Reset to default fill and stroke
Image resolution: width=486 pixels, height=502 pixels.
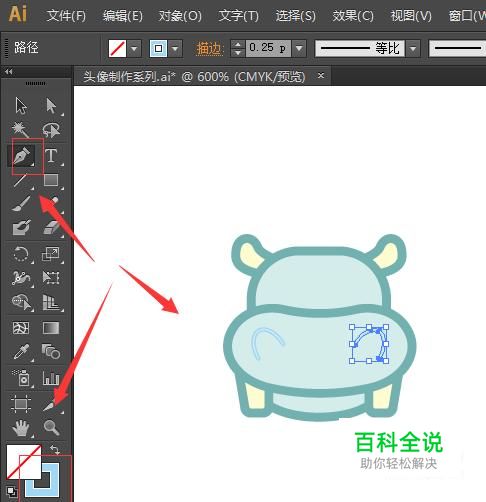[x=12, y=491]
